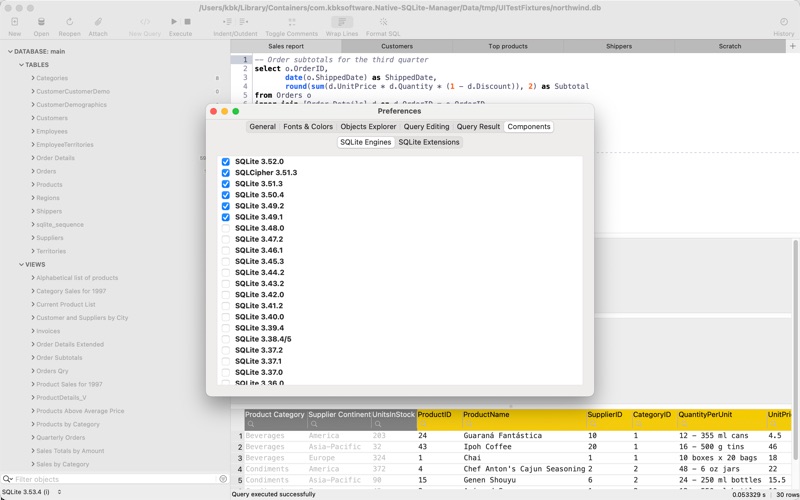This screenshot has height=500, width=800.
Task: Open the Shippers query tab
Action: tap(619, 46)
